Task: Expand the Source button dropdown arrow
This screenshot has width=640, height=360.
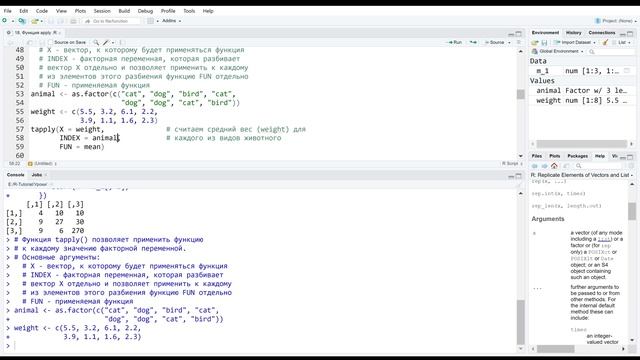Action: click(x=509, y=43)
